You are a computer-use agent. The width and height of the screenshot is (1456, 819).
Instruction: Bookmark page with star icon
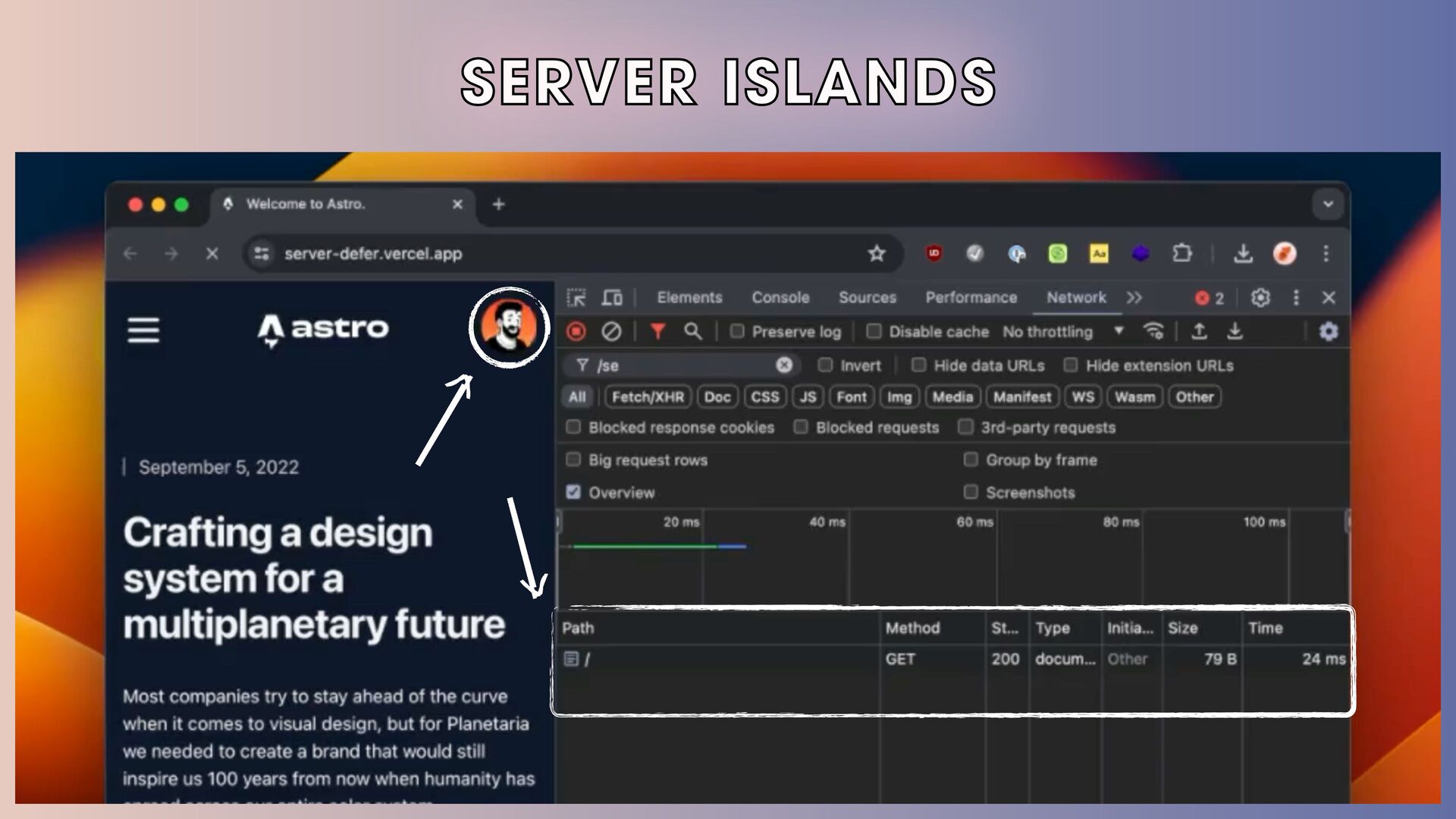pyautogui.click(x=877, y=253)
